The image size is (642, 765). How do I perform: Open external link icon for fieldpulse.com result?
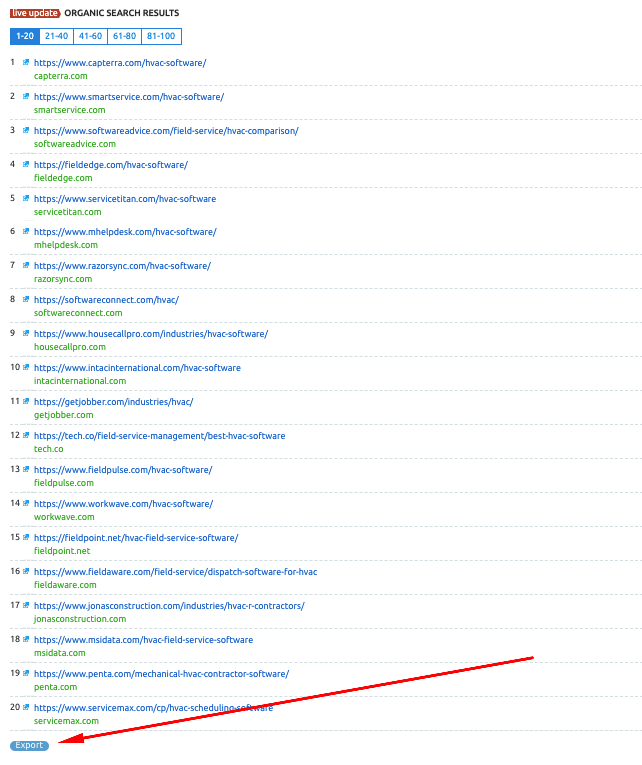26,469
